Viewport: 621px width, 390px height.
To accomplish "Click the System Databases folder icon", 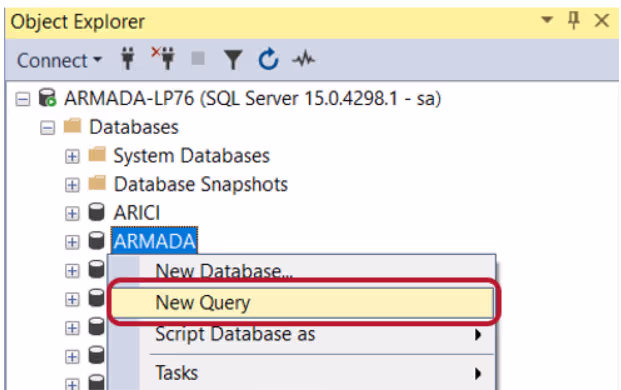I will click(97, 154).
